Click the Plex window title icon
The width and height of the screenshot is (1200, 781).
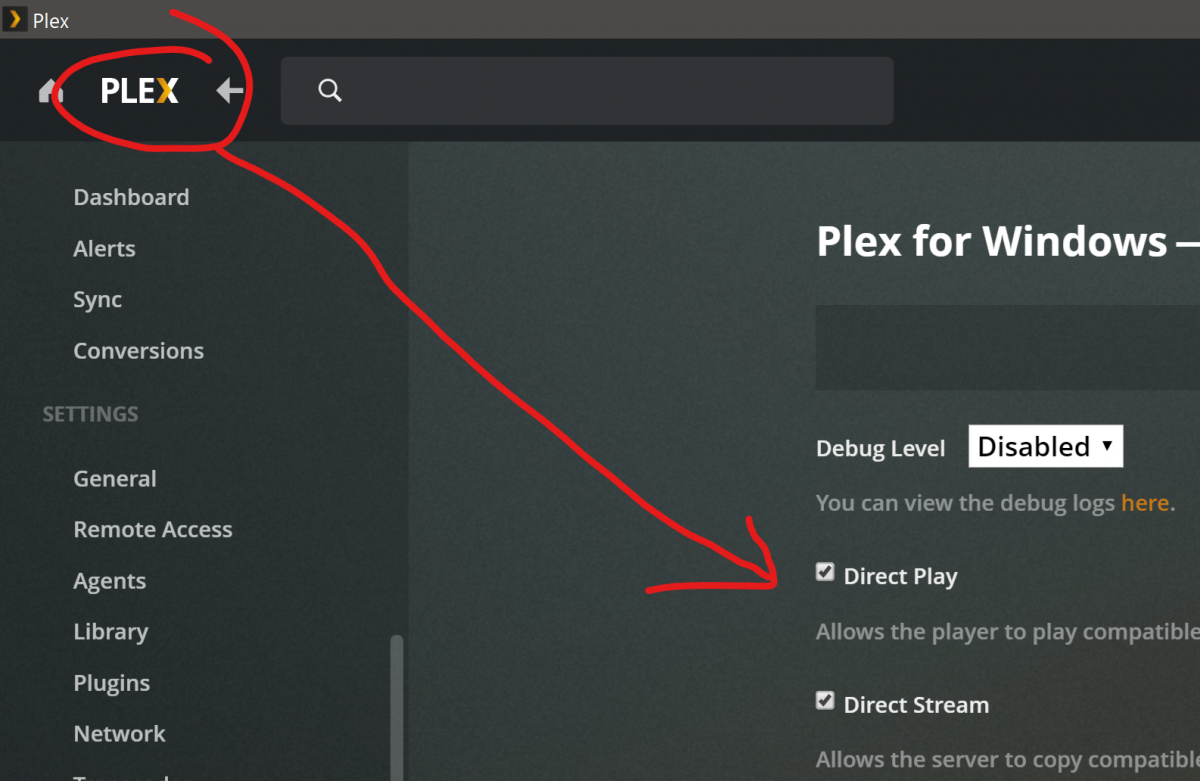coord(15,19)
